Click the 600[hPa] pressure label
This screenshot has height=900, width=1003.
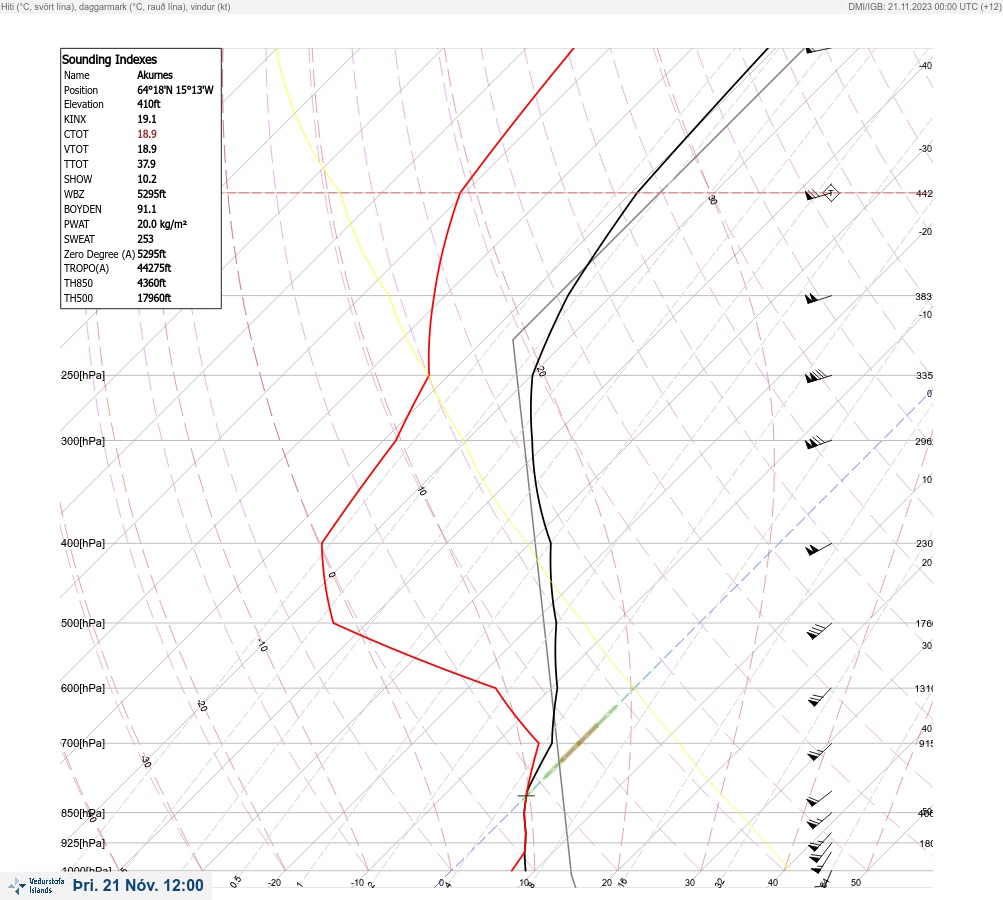(x=83, y=688)
